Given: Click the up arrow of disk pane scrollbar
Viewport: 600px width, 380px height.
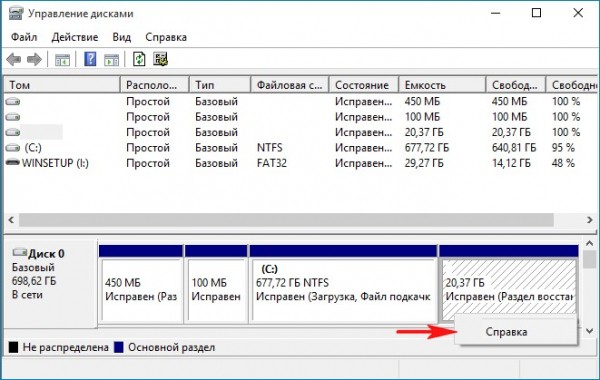Looking at the screenshot, I should (x=590, y=243).
